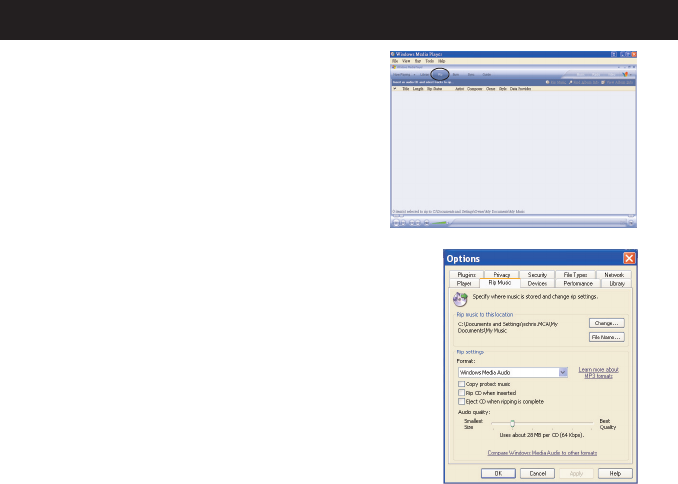This screenshot has width=678, height=484.
Task: Sort tracks by the Data Provider column header
Action: tap(520, 89)
